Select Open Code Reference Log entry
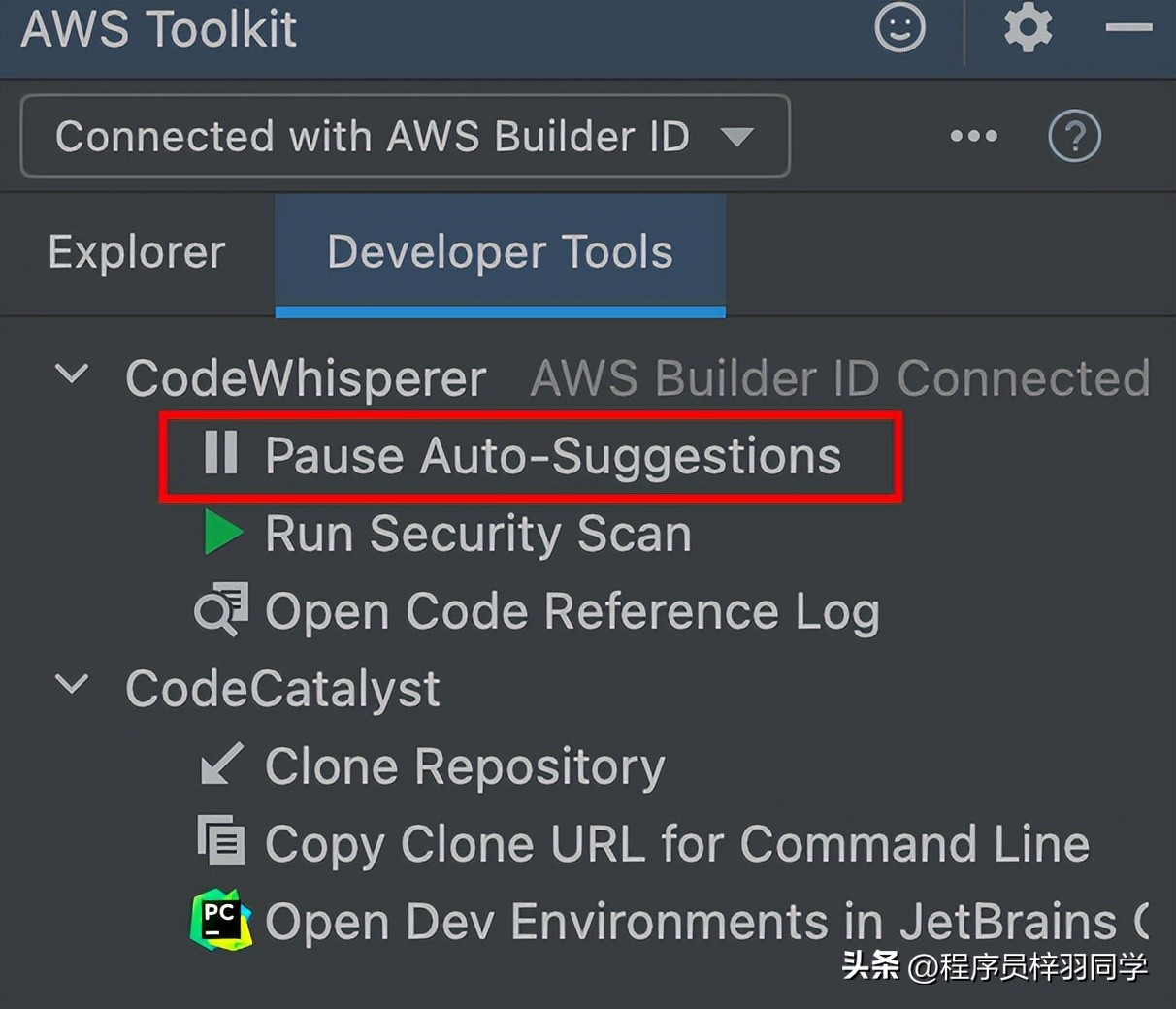Image resolution: width=1176 pixels, height=1009 pixels. tap(572, 611)
